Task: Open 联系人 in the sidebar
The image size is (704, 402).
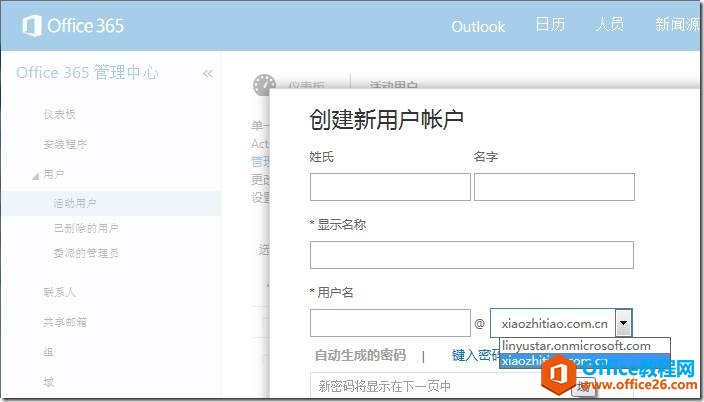Action: (59, 292)
